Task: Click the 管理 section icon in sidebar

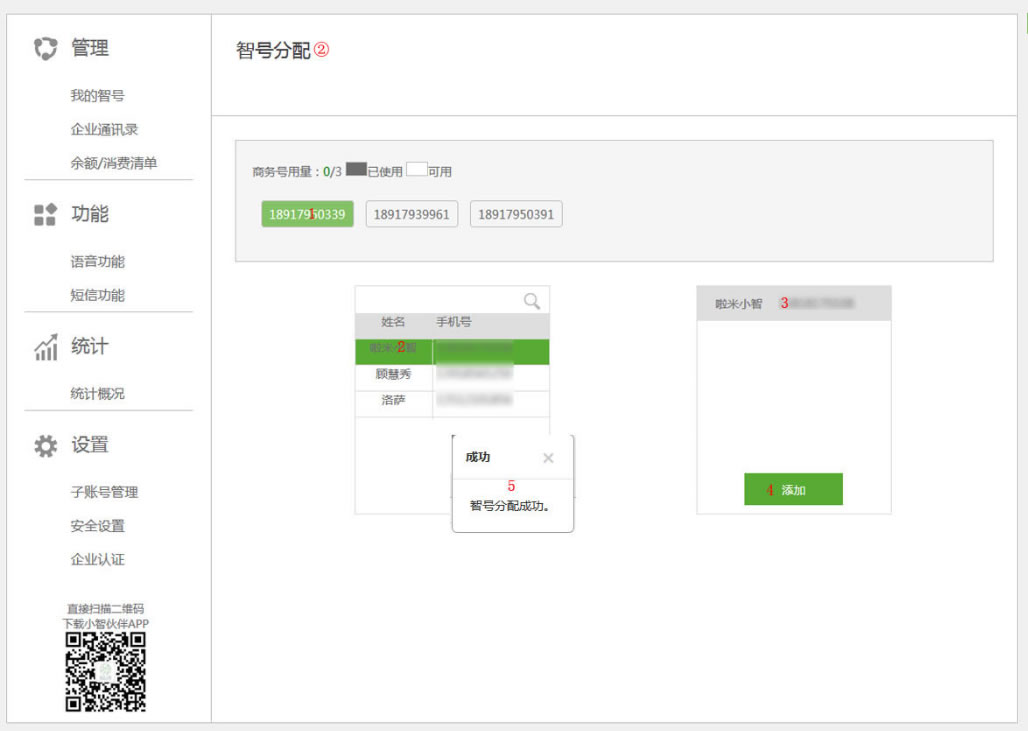Action: [x=45, y=49]
